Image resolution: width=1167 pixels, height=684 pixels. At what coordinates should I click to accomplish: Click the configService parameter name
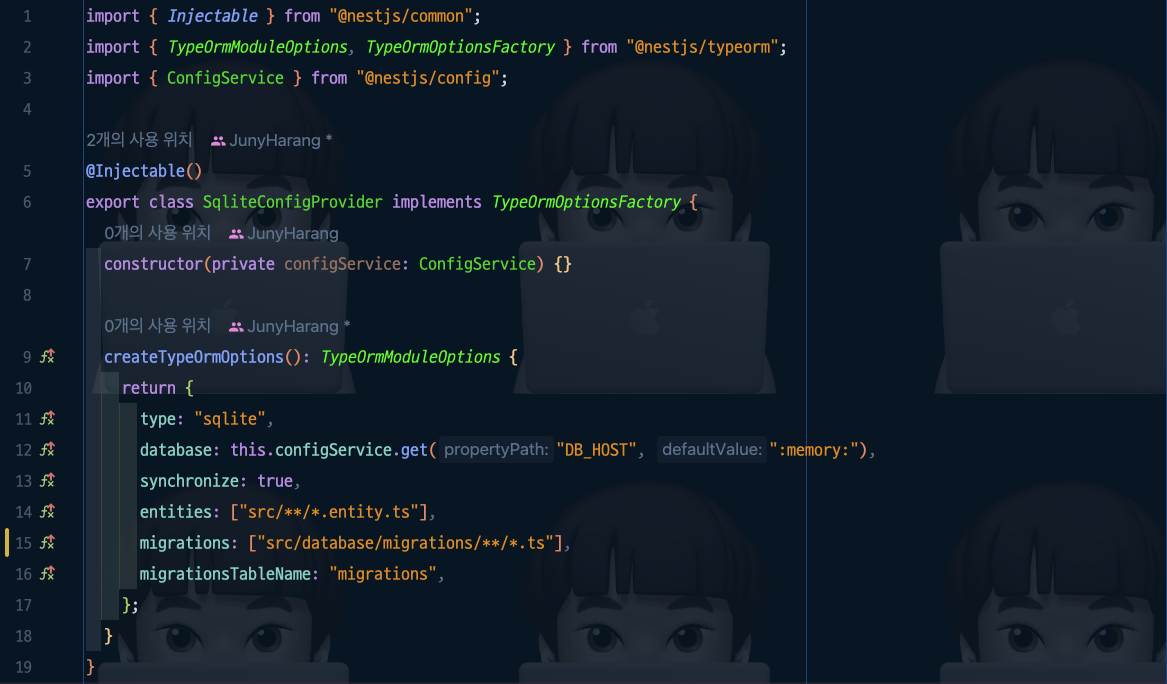click(342, 264)
